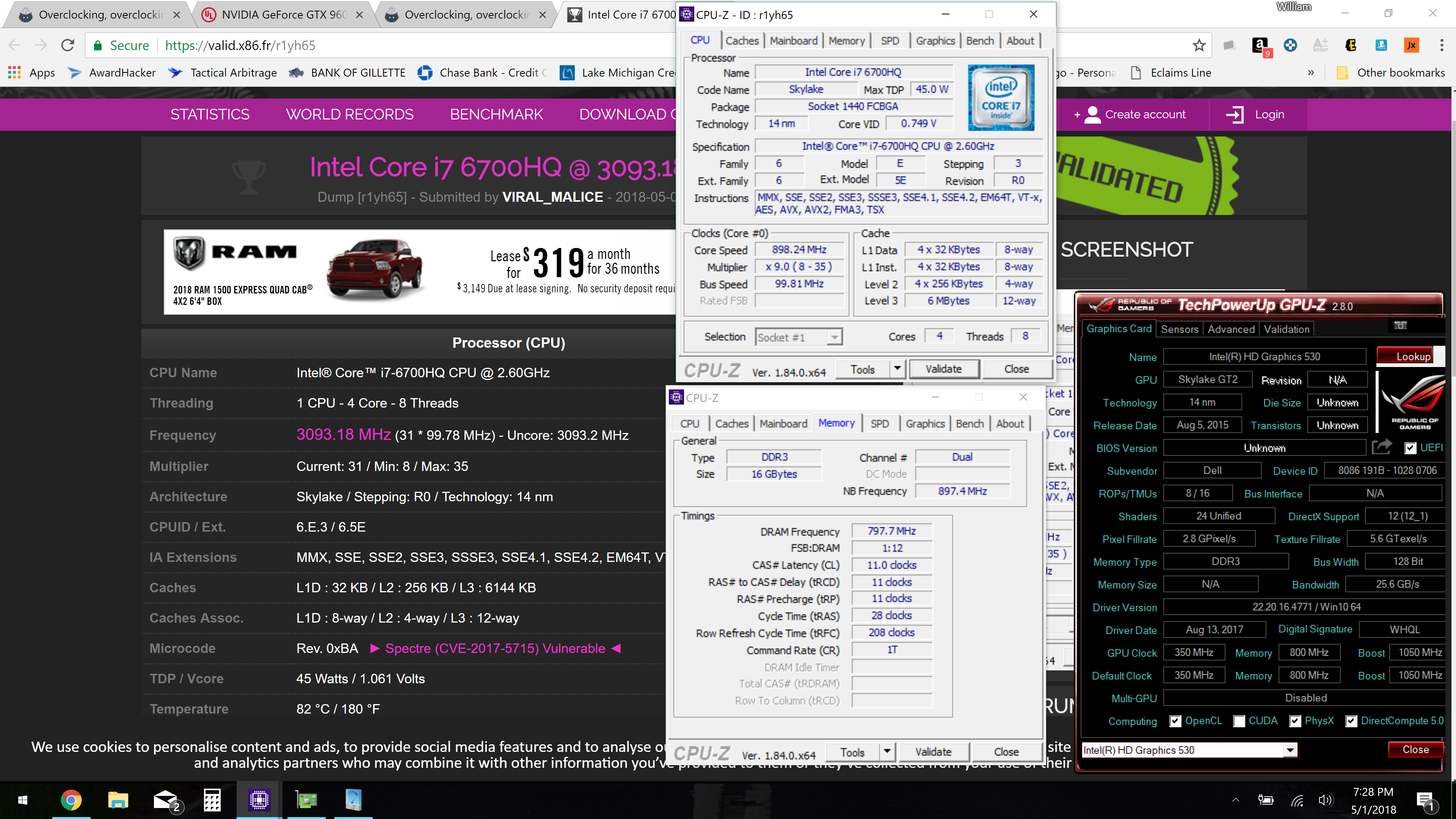Image resolution: width=1456 pixels, height=819 pixels.
Task: Open the STATISTICS link on the website
Action: (210, 115)
